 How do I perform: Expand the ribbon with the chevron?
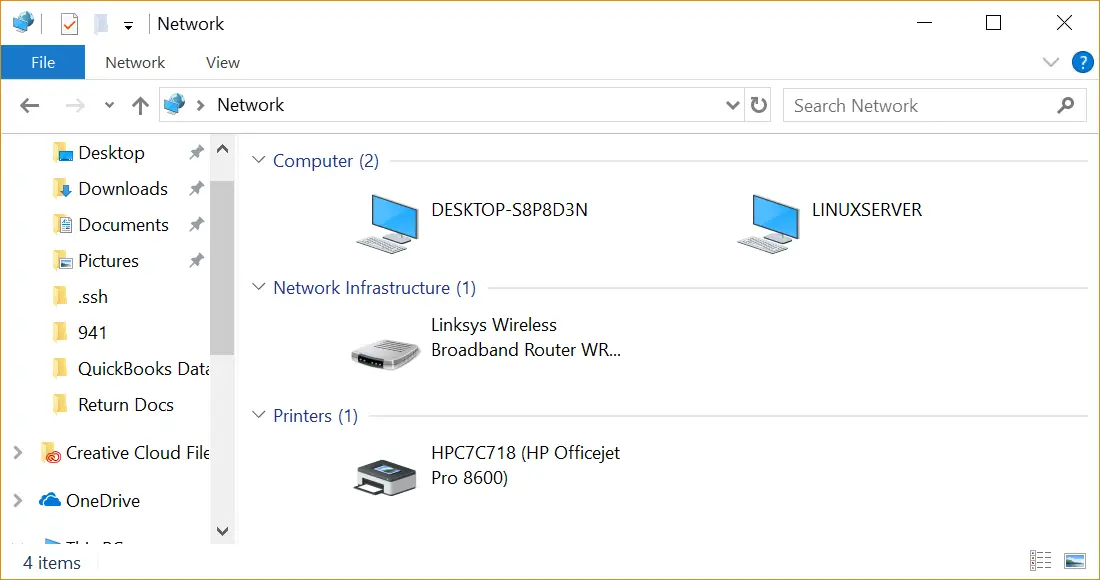coord(1050,62)
